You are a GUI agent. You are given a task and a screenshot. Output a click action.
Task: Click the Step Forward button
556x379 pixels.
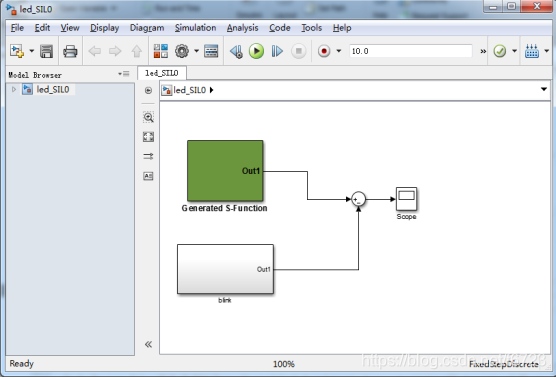pos(277,51)
